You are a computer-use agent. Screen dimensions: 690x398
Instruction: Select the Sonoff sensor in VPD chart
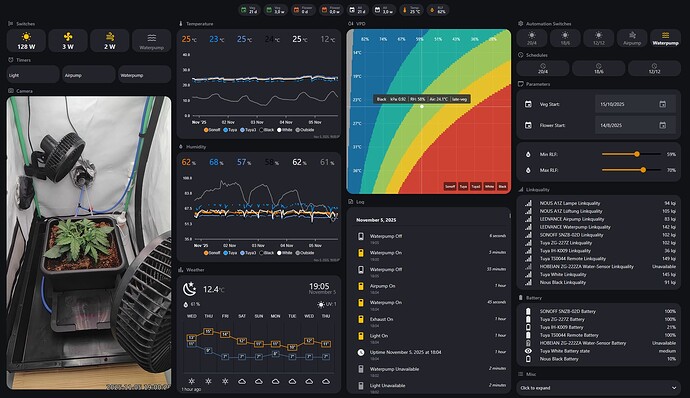450,187
